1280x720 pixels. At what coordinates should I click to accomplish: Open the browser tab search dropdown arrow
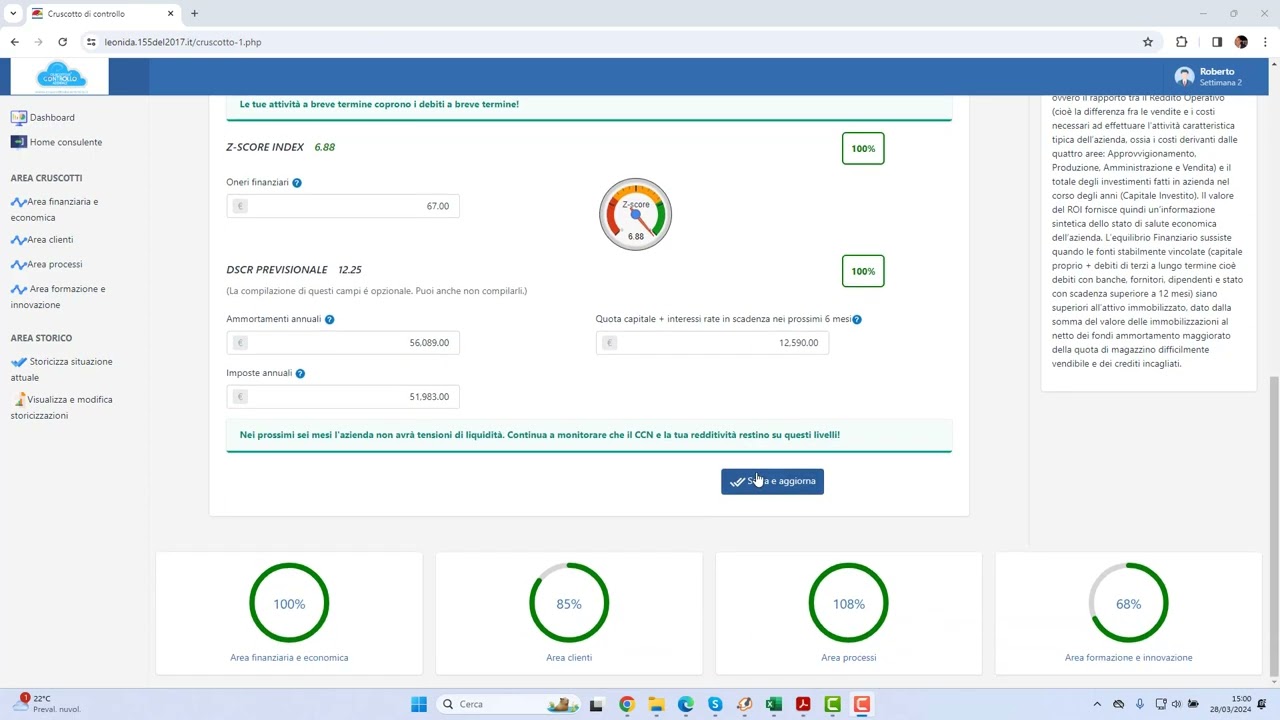[13, 14]
